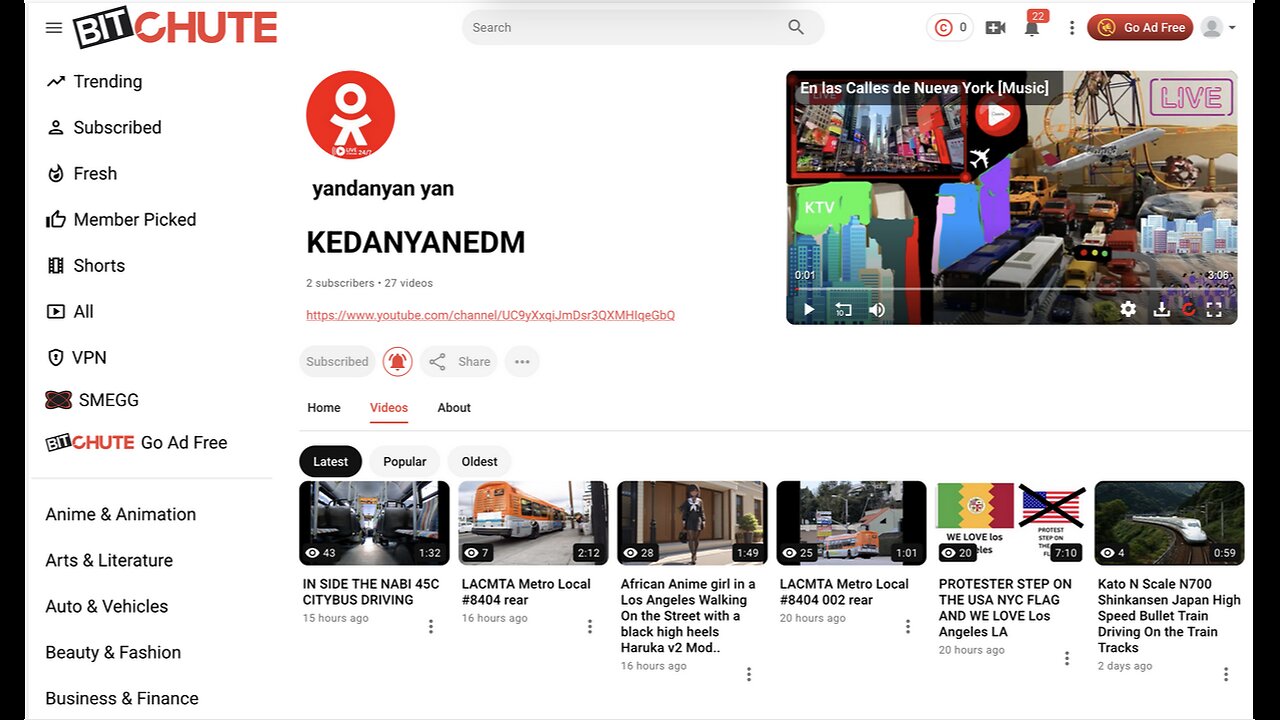Open All videos in sidebar
The width and height of the screenshot is (1280, 720).
pos(70,312)
